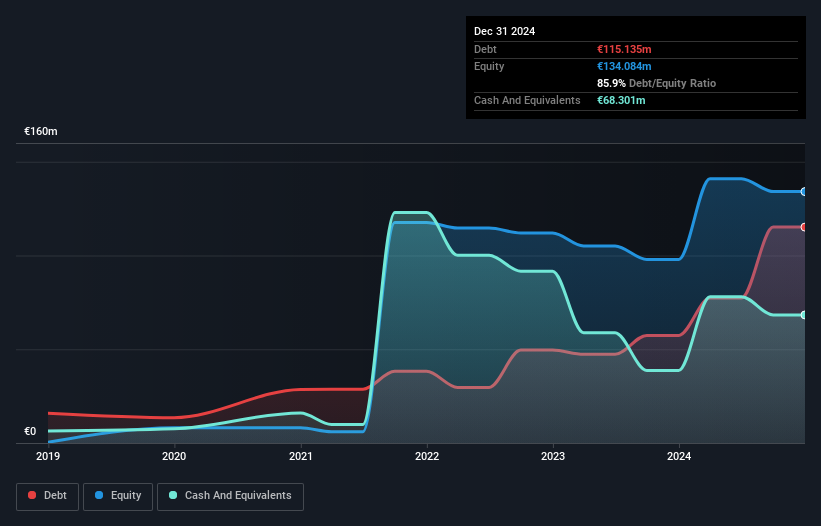Click the 85.9% Debt/Equity Ratio text
Screen dimensions: 821x526
pyautogui.click(x=657, y=83)
